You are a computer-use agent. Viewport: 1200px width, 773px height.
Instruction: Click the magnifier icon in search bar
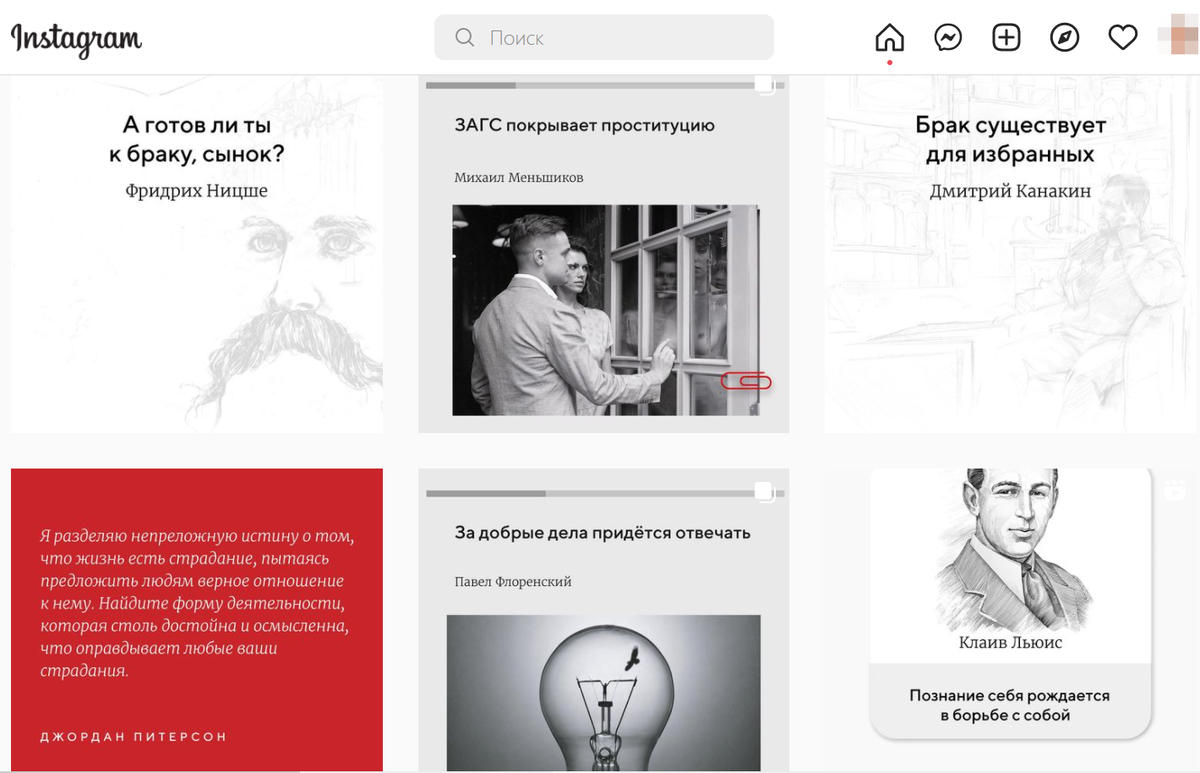tap(464, 38)
